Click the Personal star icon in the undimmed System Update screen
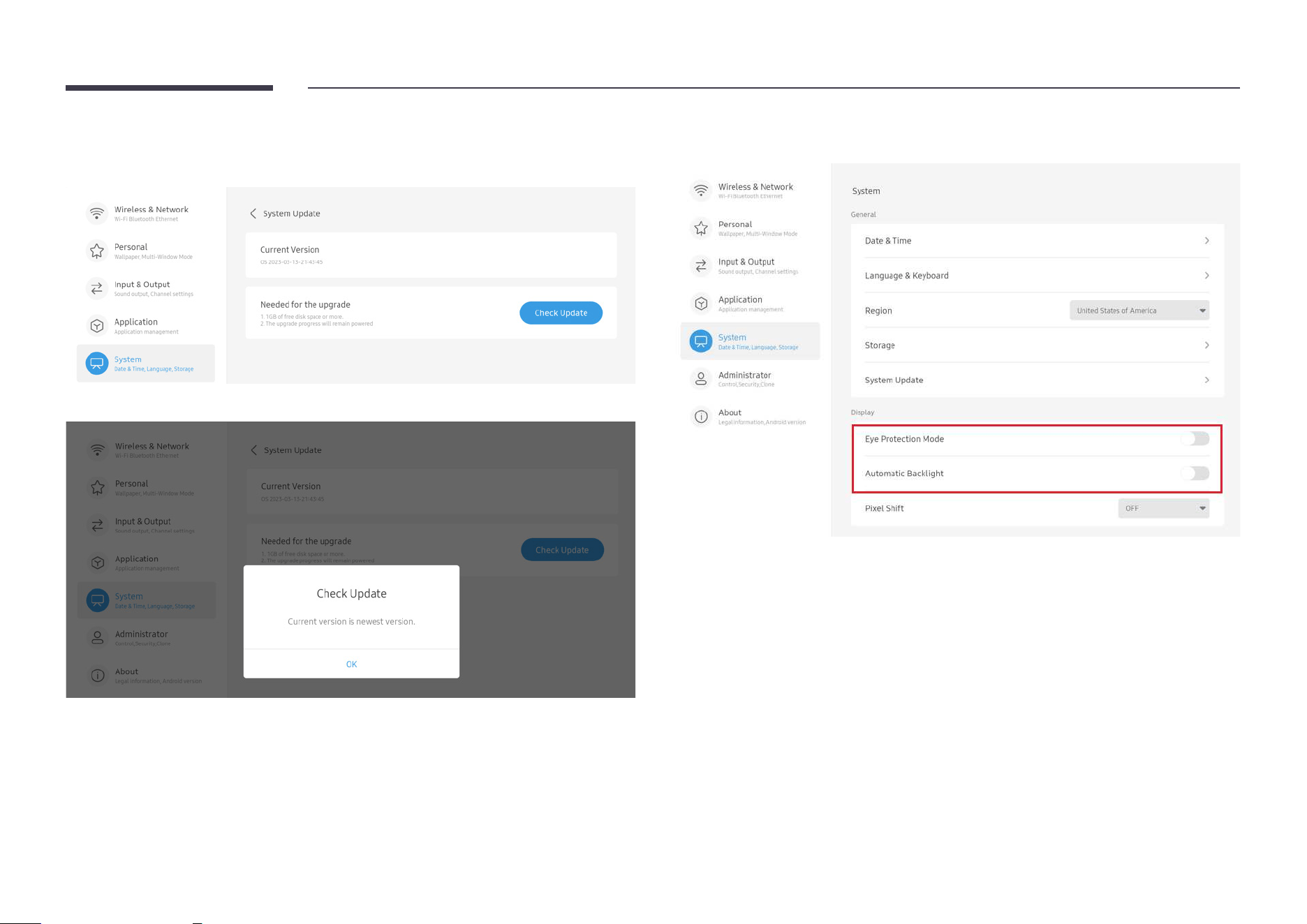This screenshot has height=924, width=1307. pyautogui.click(x=97, y=251)
